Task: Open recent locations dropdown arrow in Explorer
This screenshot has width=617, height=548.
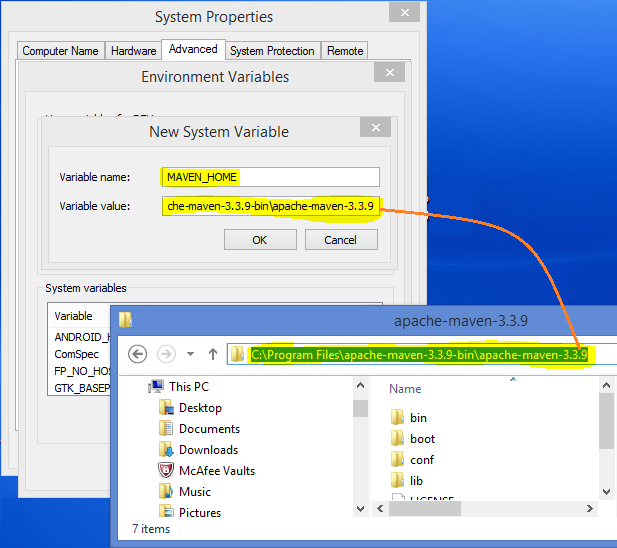Action: click(x=190, y=354)
